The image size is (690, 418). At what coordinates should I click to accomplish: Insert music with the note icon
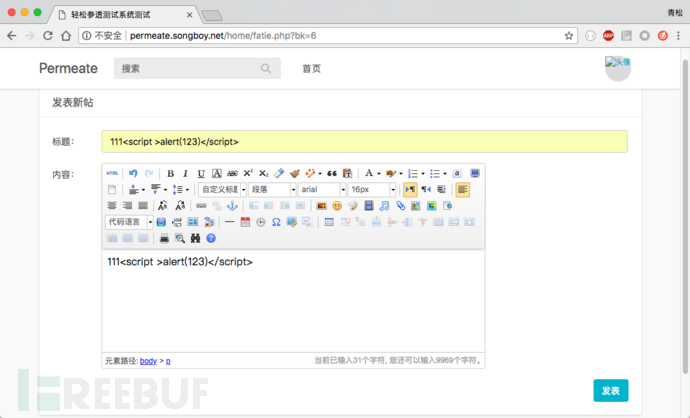[384, 205]
